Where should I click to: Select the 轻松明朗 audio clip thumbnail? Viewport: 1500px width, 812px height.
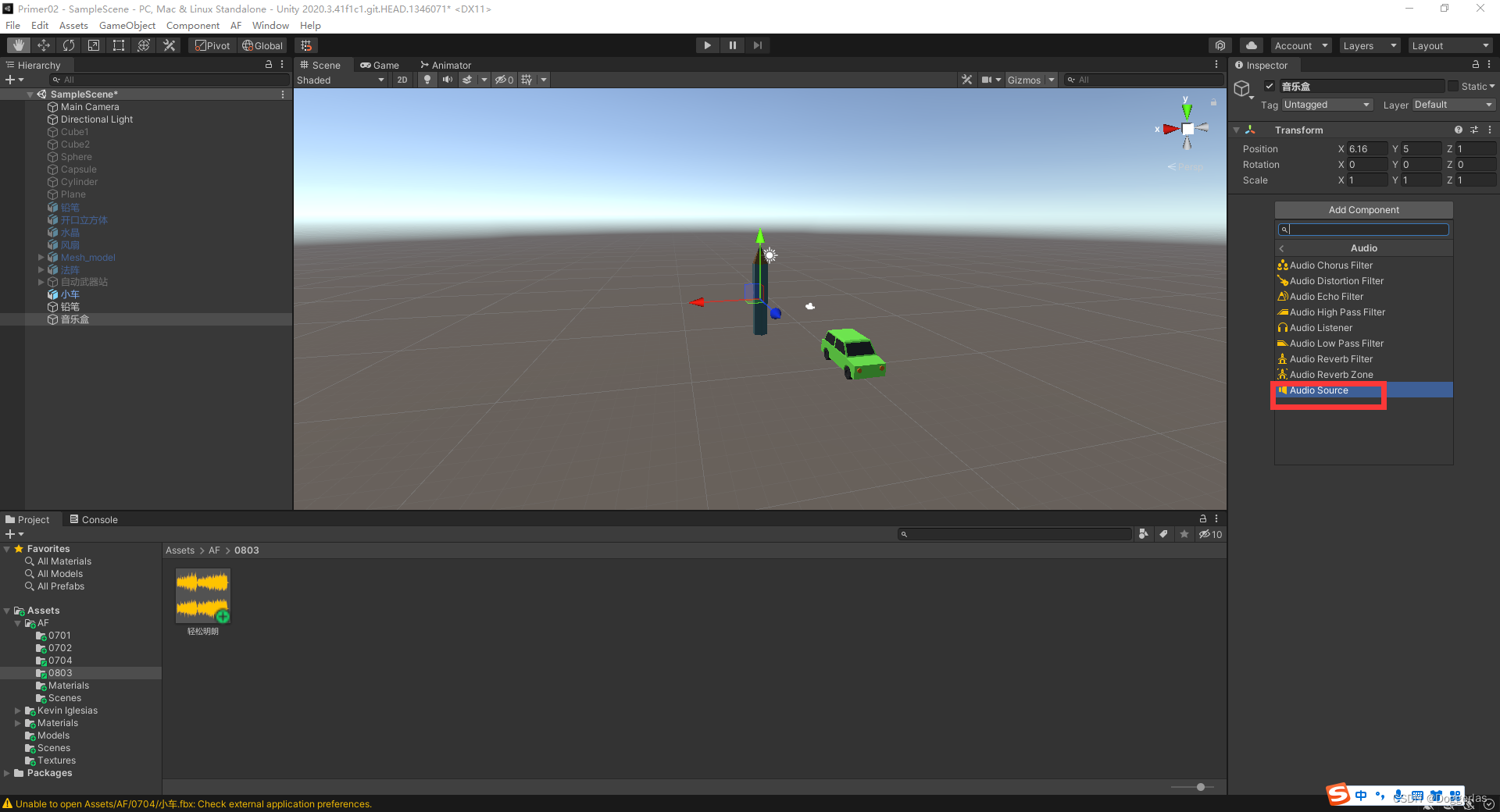203,596
